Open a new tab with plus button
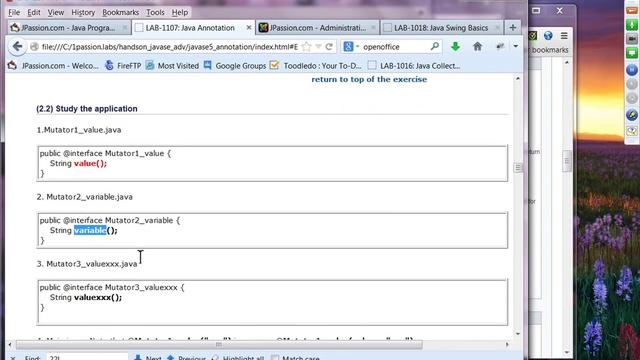640x360 pixels. click(x=513, y=28)
